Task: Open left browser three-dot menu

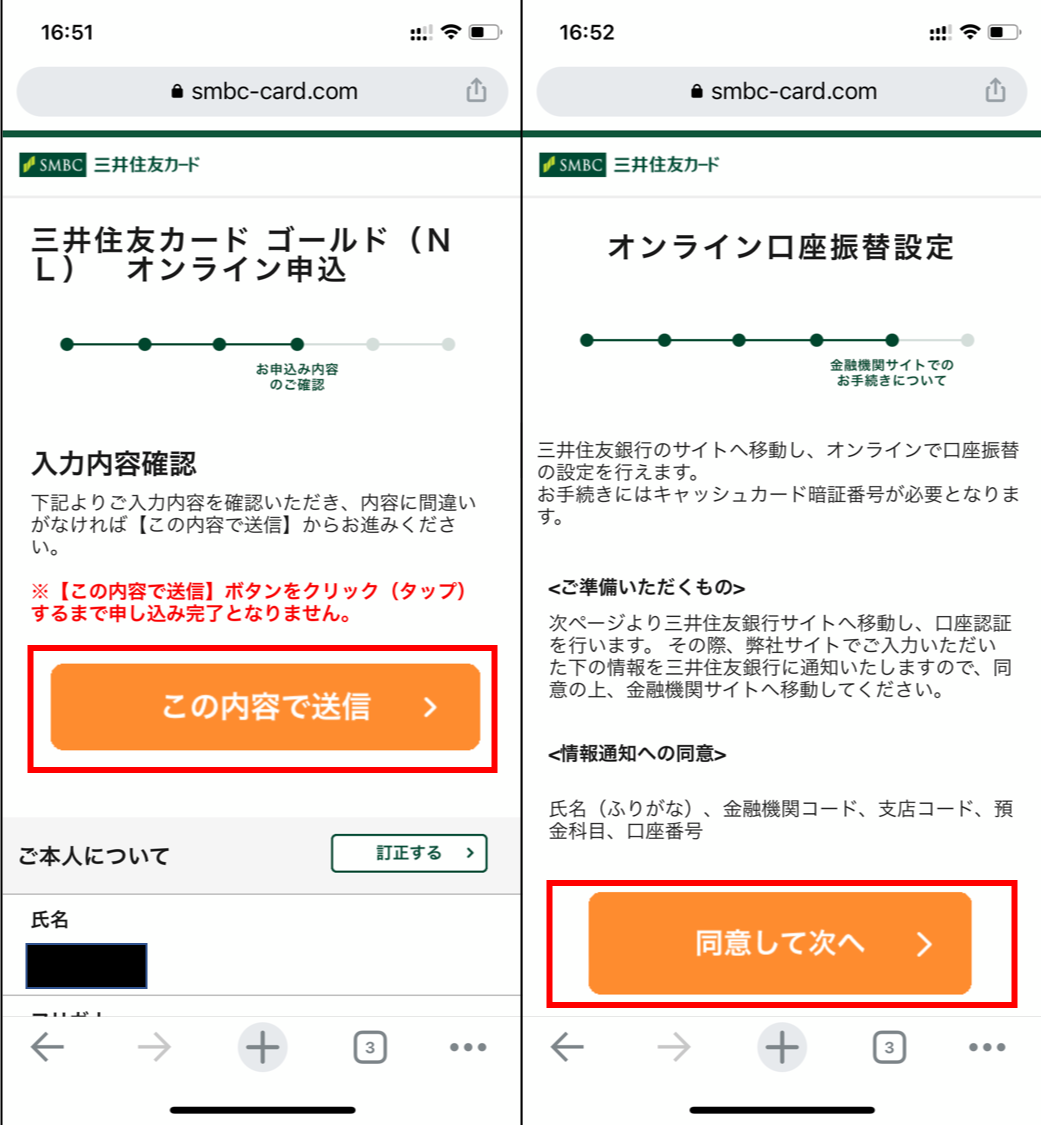Action: tap(468, 1048)
